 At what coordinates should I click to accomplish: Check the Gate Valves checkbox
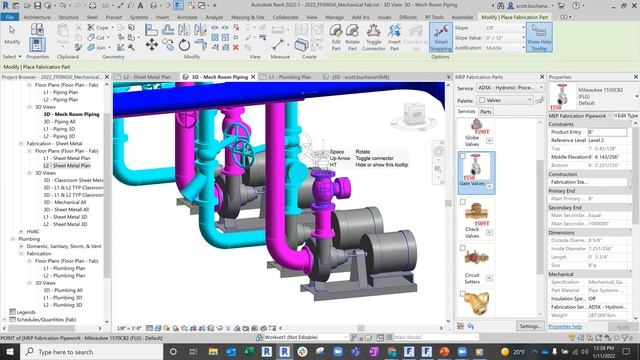462,156
